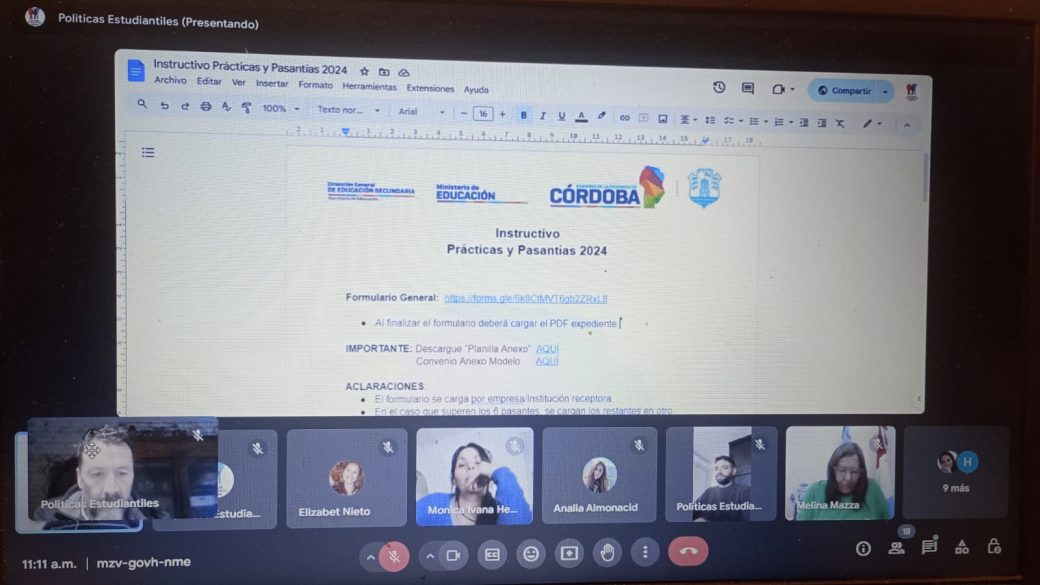Show the document outline panel

(148, 153)
